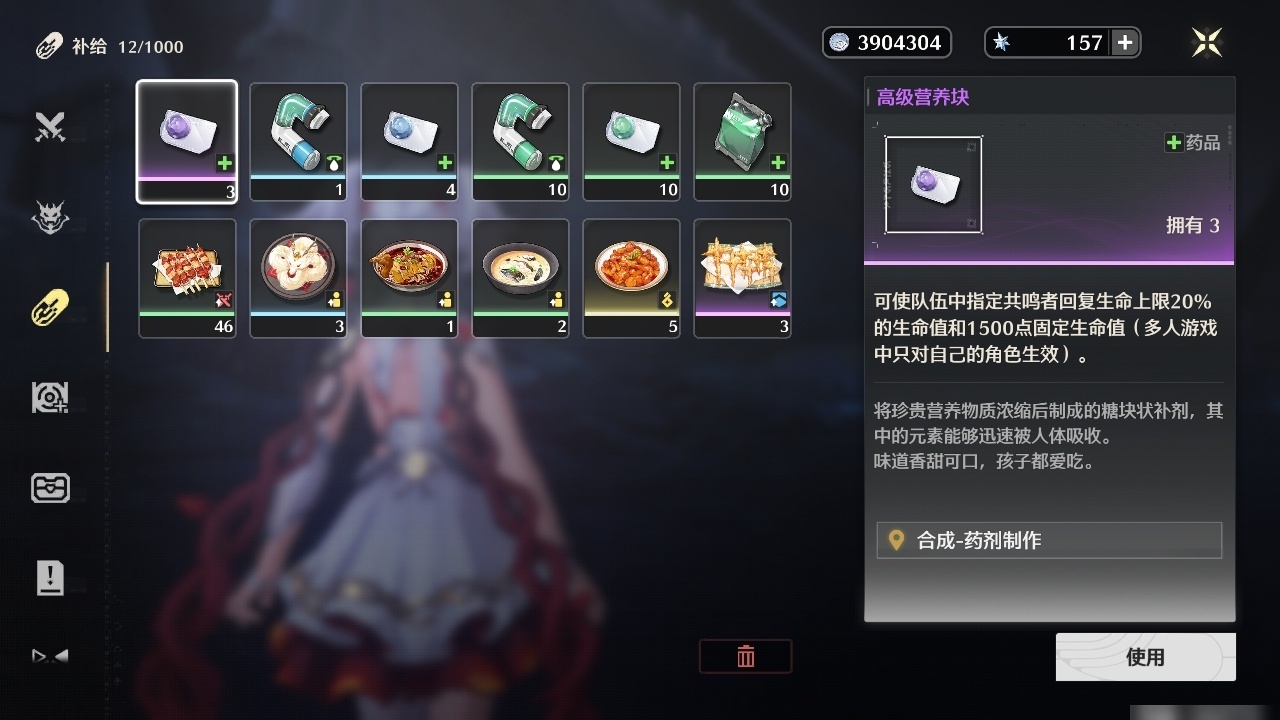
Task: Open the 合成-药剂制作 source link
Action: [1049, 540]
